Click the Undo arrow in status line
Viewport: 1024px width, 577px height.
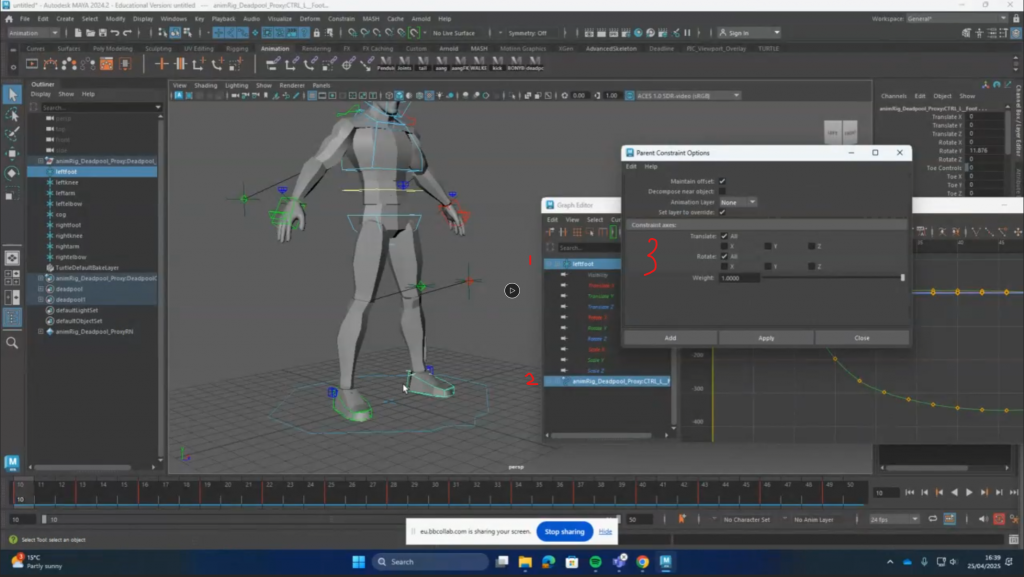pyautogui.click(x=115, y=33)
